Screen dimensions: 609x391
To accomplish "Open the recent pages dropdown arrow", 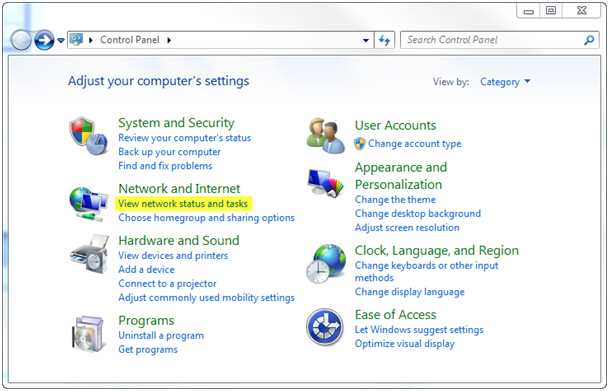I will 61,40.
